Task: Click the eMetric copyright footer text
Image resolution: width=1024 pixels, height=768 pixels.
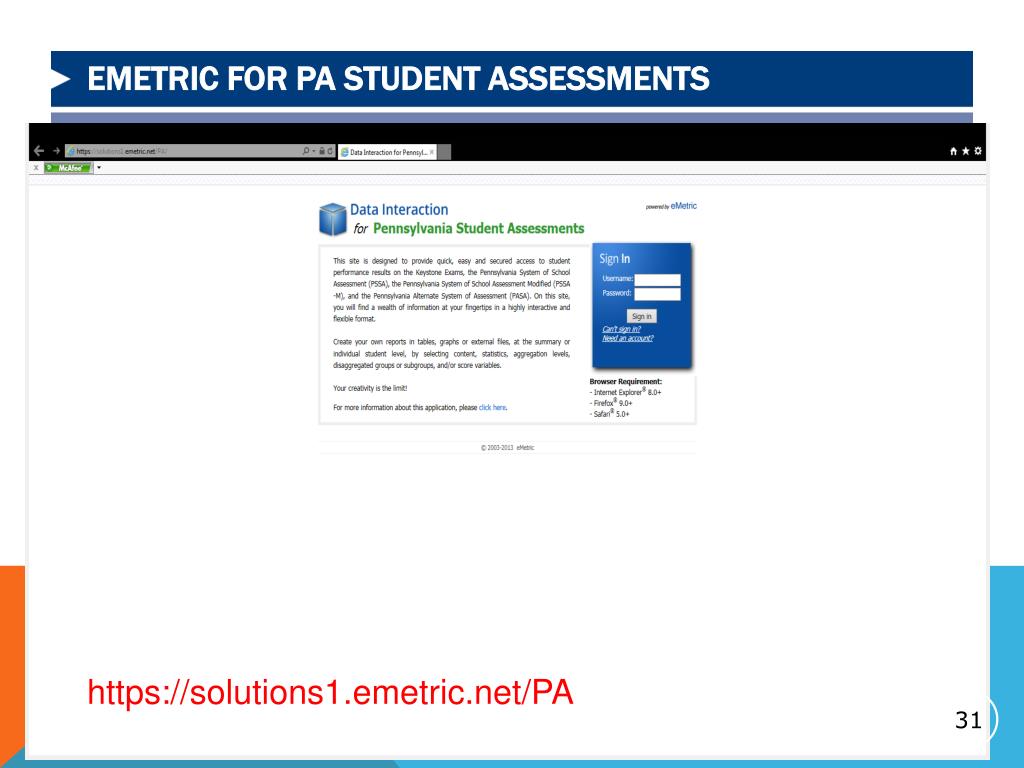Action: [507, 448]
